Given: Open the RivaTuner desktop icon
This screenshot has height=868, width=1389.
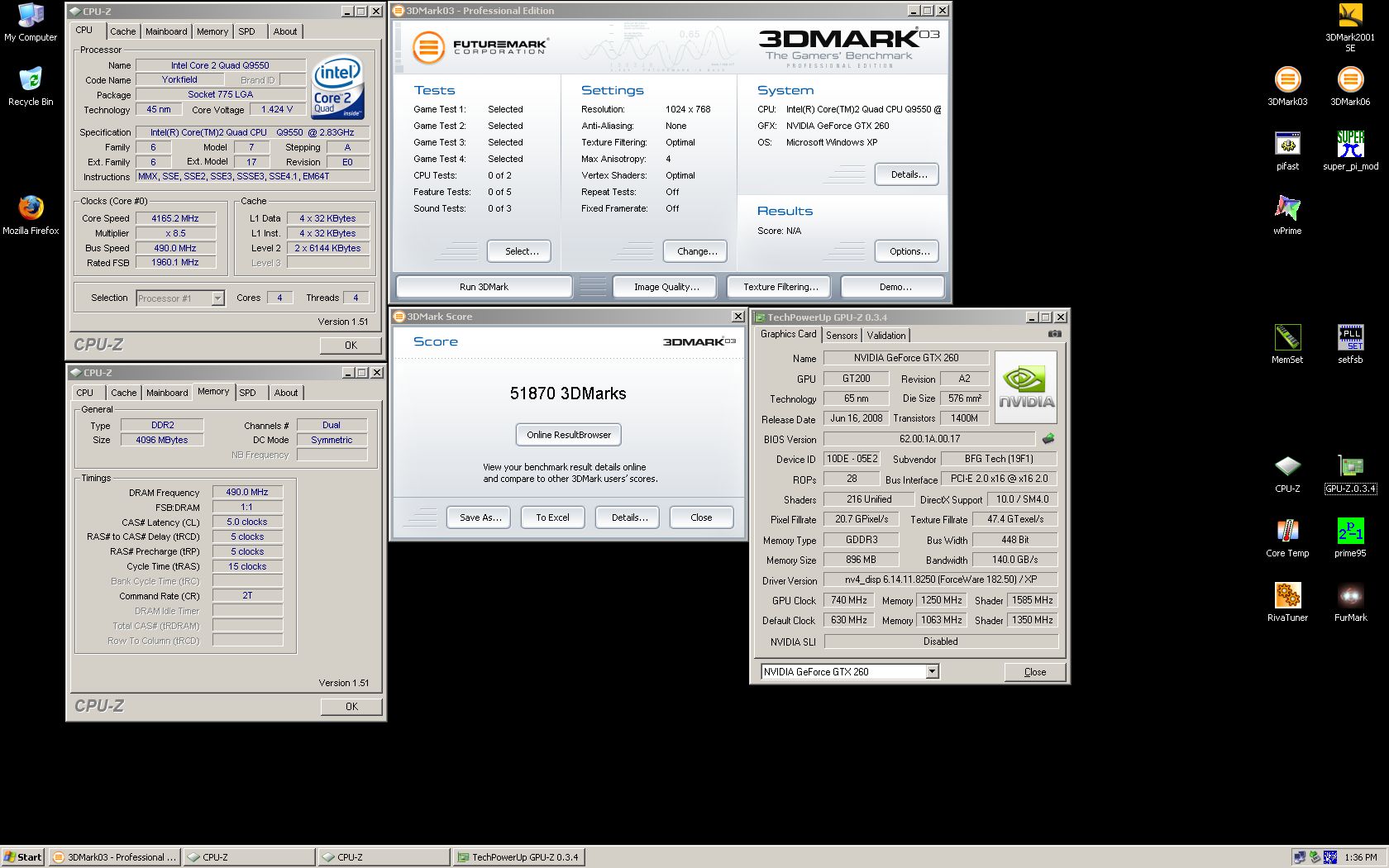Looking at the screenshot, I should [1287, 603].
